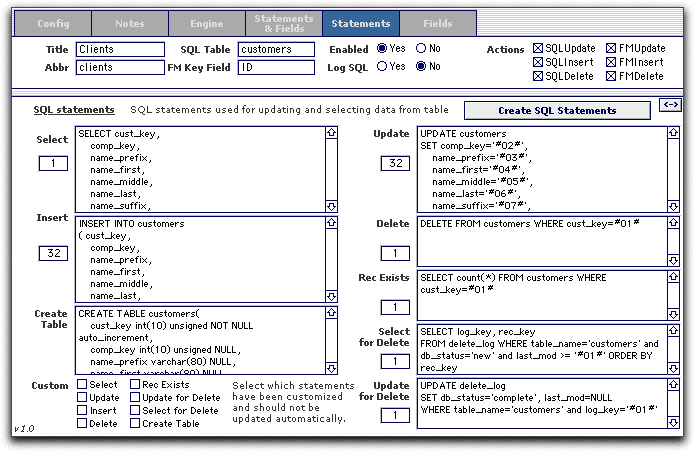Click the scroll down arrow in Update statement box
The height and width of the screenshot is (452, 695).
(673, 207)
